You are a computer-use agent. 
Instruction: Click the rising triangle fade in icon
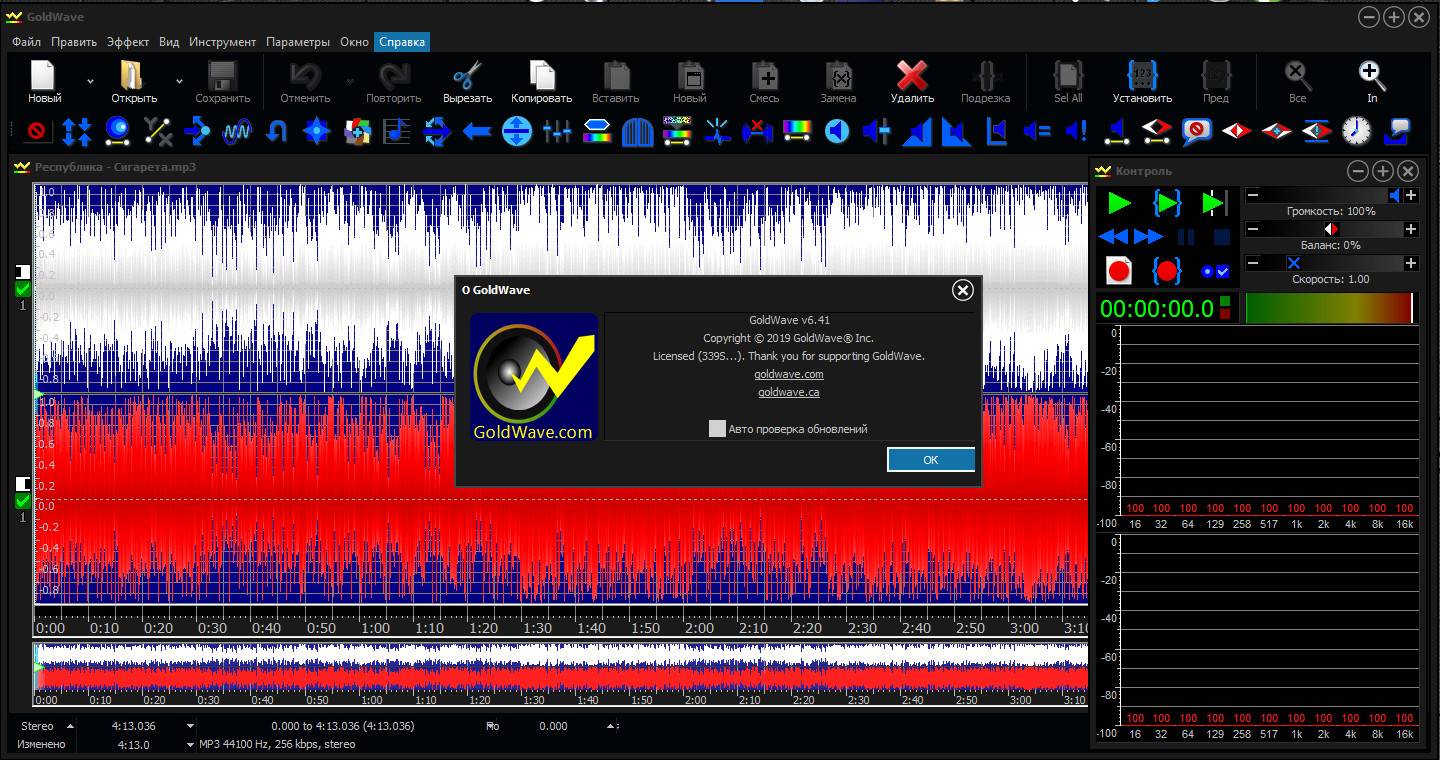(x=917, y=131)
